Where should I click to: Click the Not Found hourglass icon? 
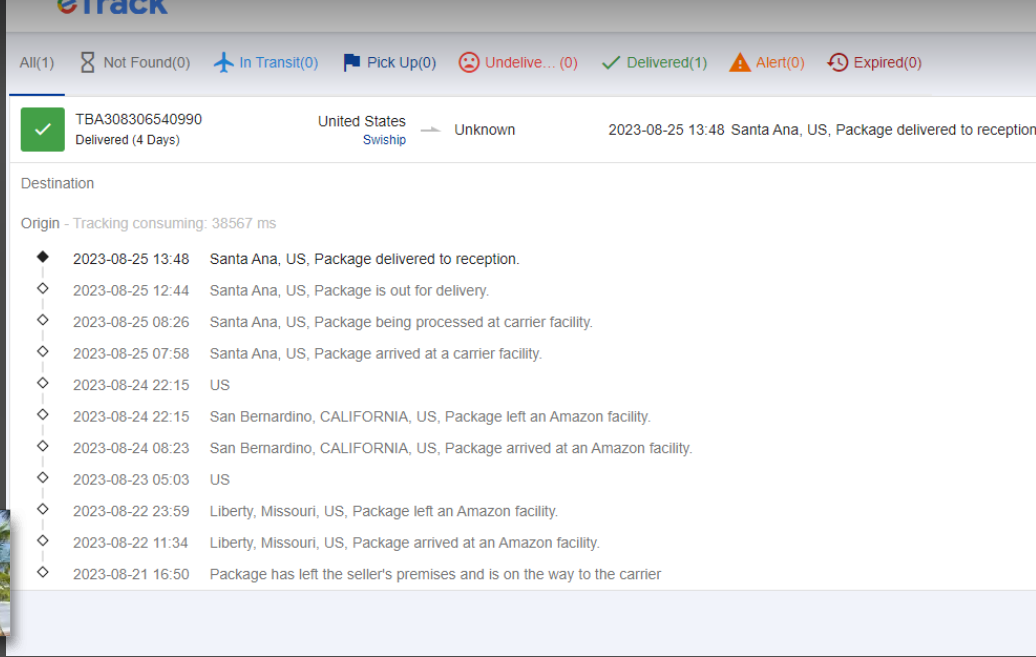(x=87, y=63)
